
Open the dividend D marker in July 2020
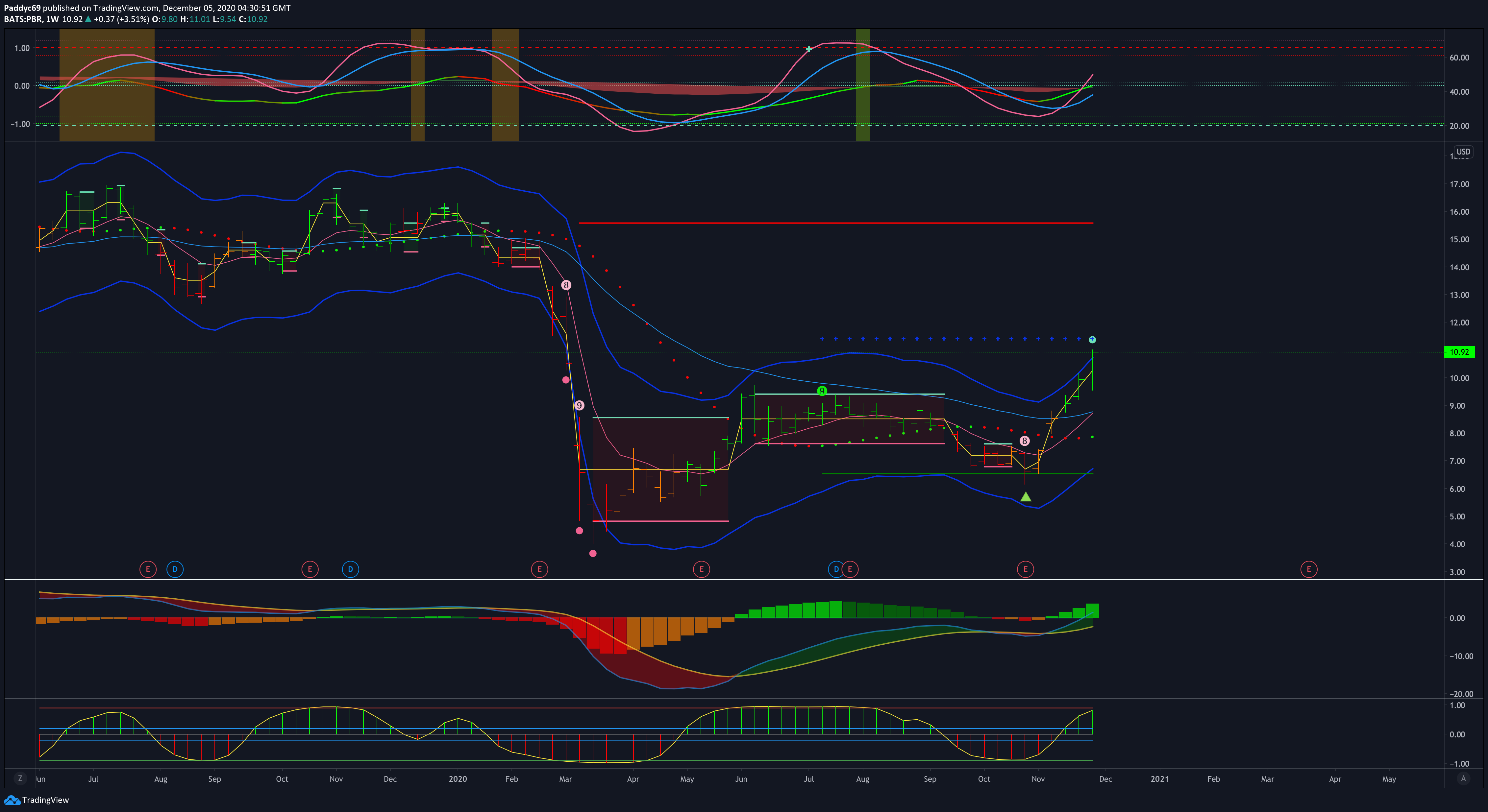click(836, 569)
